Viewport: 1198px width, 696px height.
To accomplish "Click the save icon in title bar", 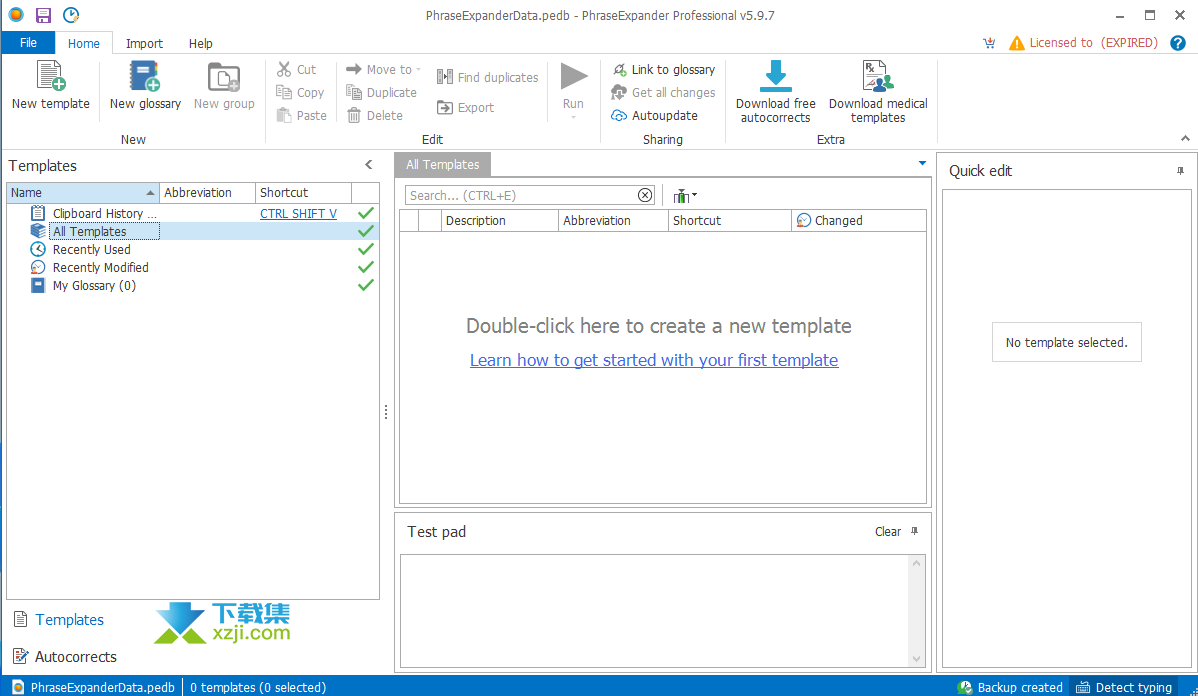I will pos(43,15).
